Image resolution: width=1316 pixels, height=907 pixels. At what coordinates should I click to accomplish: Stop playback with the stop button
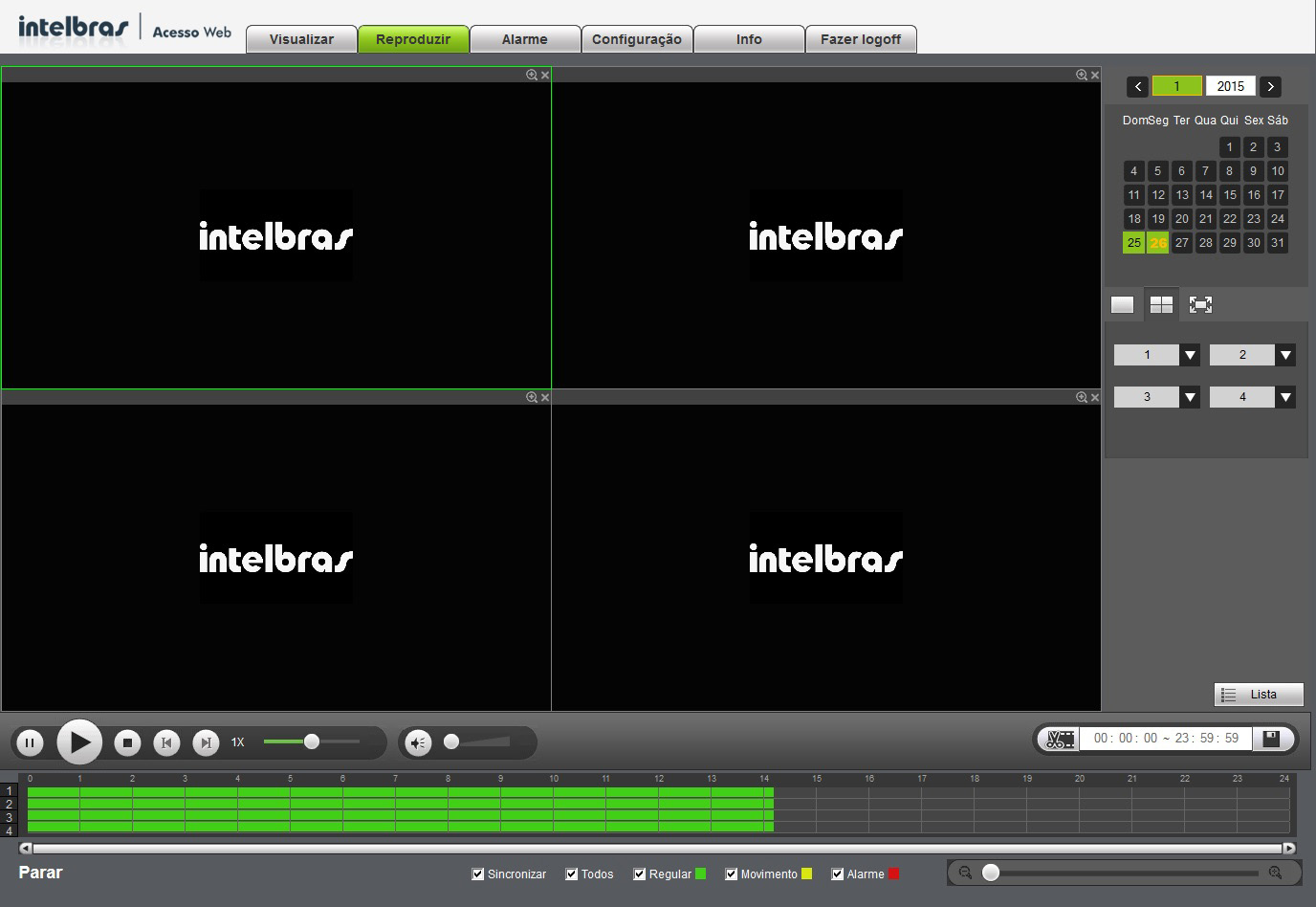127,742
